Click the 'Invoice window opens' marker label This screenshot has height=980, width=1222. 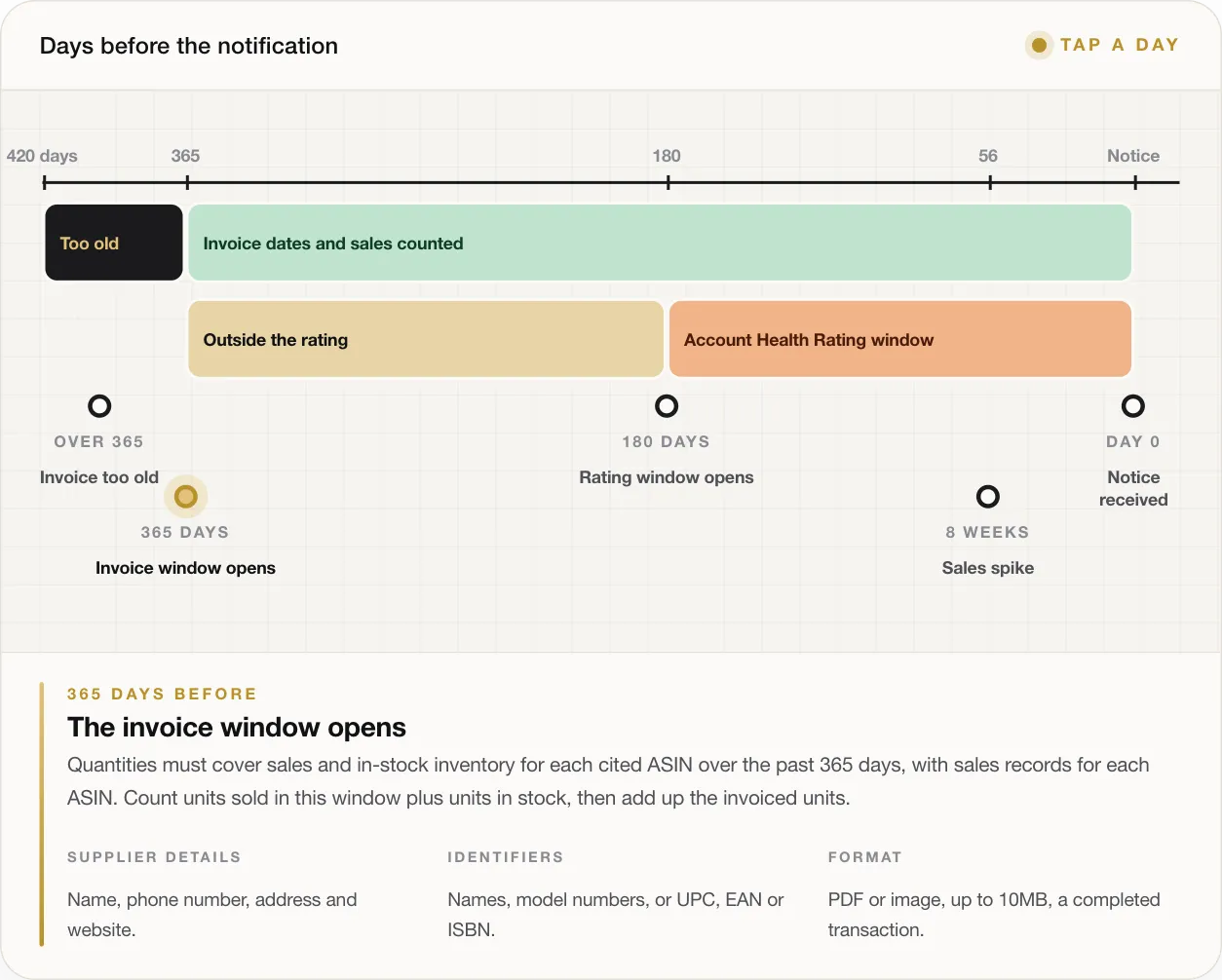coord(185,568)
